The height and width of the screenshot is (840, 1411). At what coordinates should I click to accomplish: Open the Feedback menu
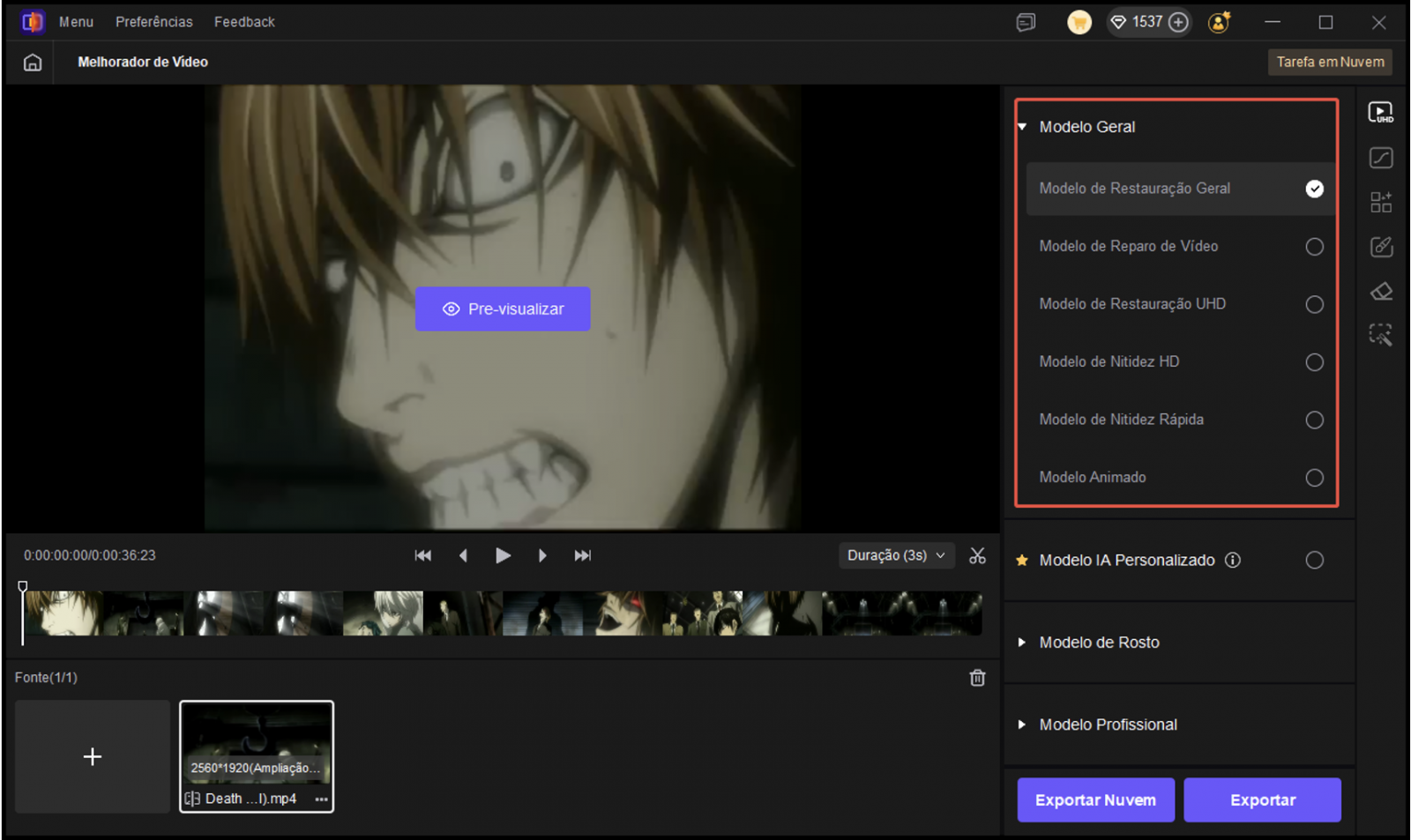tap(244, 22)
